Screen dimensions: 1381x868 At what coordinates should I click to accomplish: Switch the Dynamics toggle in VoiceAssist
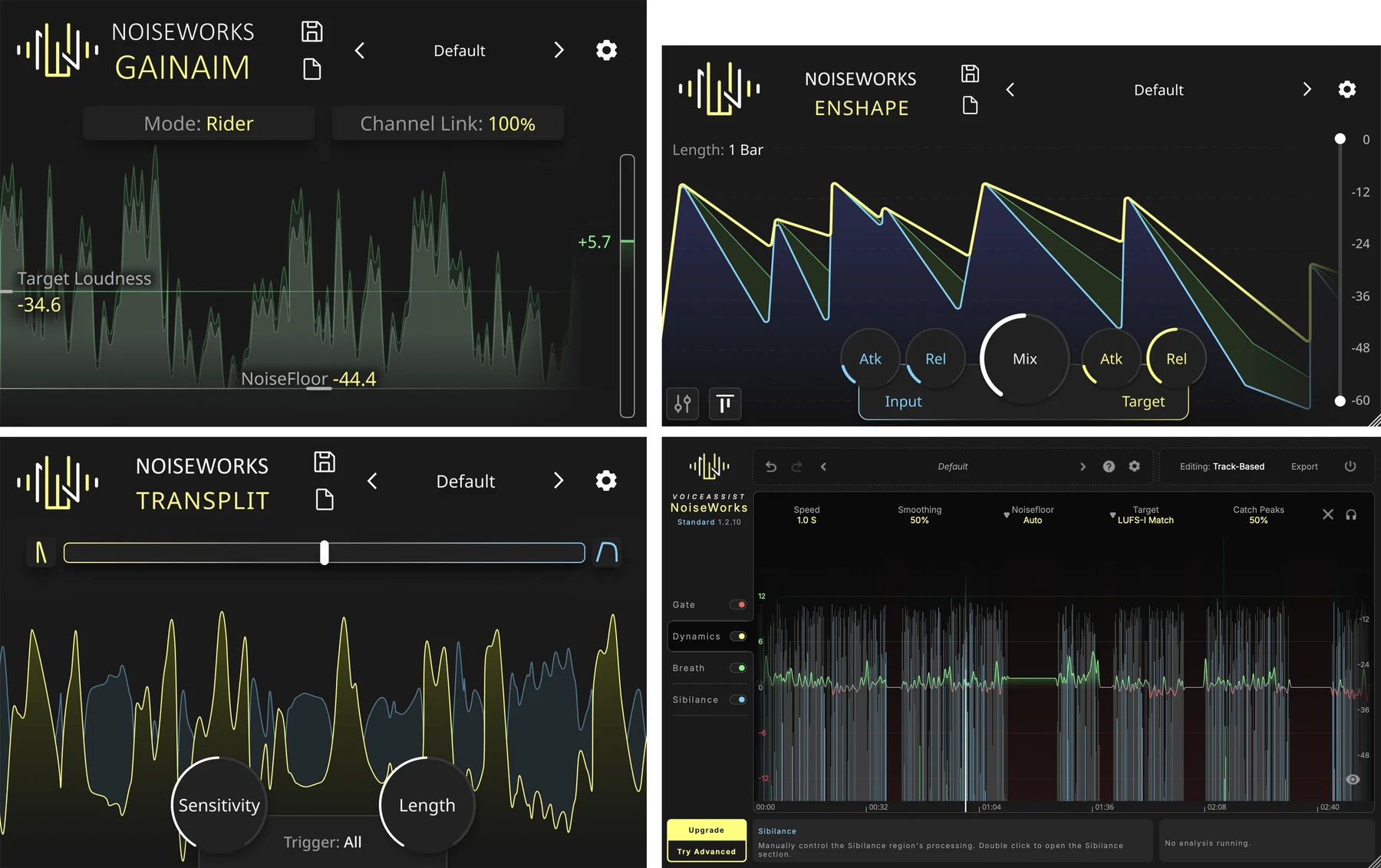[x=738, y=636]
